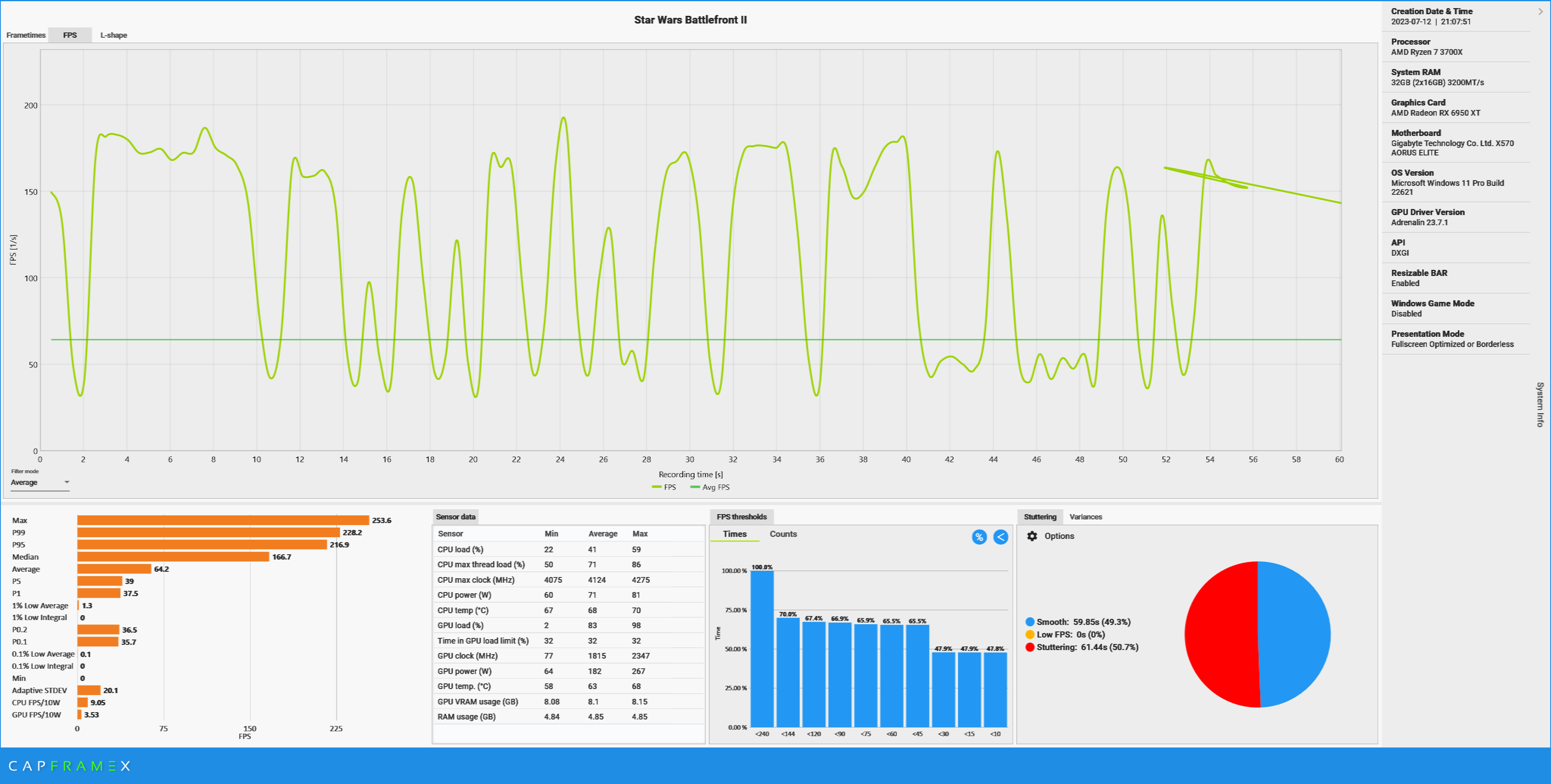This screenshot has height=784, width=1551.
Task: Collapse System Info panel with chevron
Action: 1540,11
